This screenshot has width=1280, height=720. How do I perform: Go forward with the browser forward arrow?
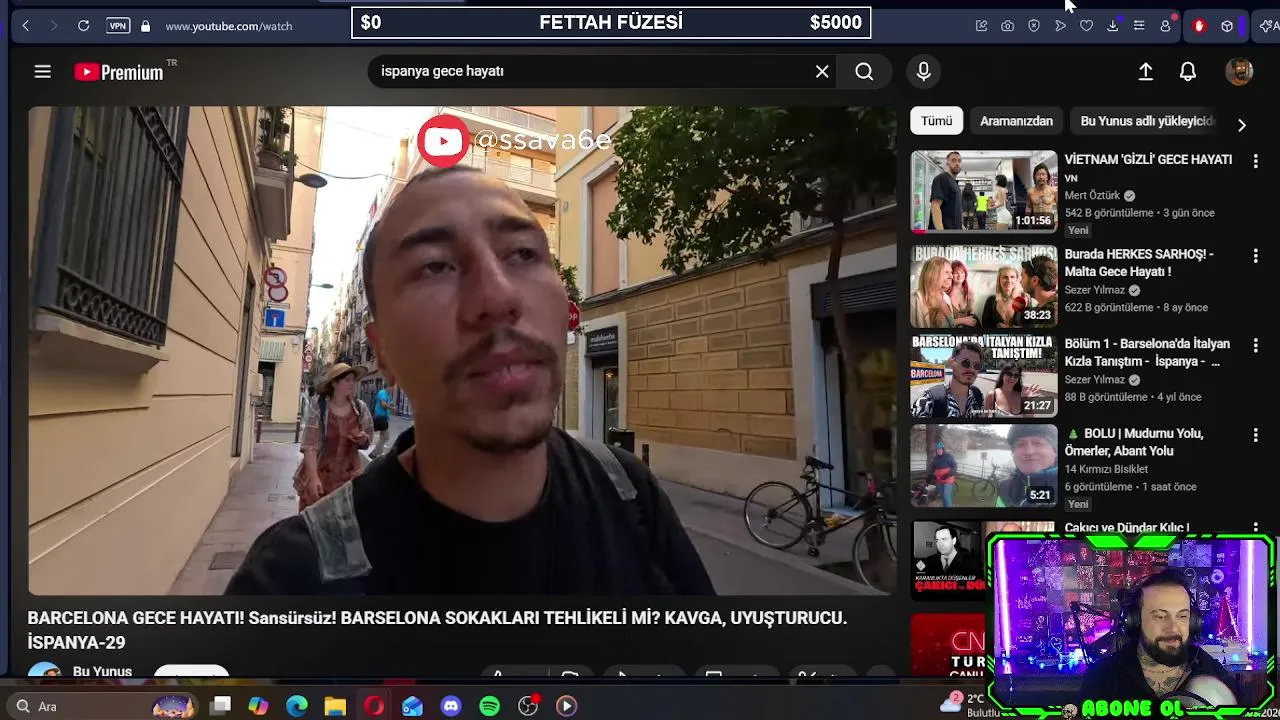point(53,26)
